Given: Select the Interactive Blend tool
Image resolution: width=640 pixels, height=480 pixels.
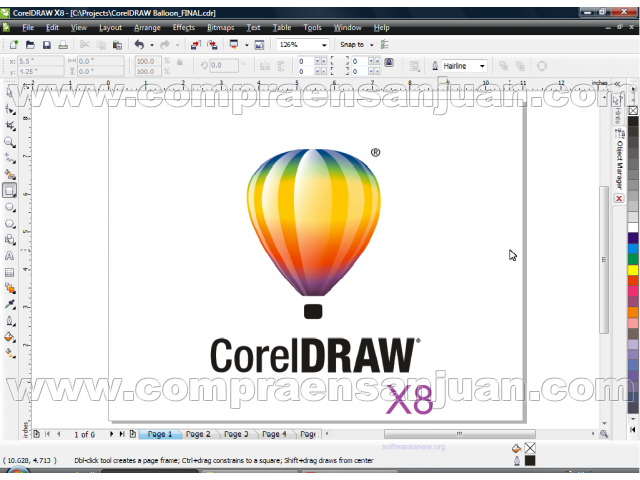Looking at the screenshot, I should point(10,288).
